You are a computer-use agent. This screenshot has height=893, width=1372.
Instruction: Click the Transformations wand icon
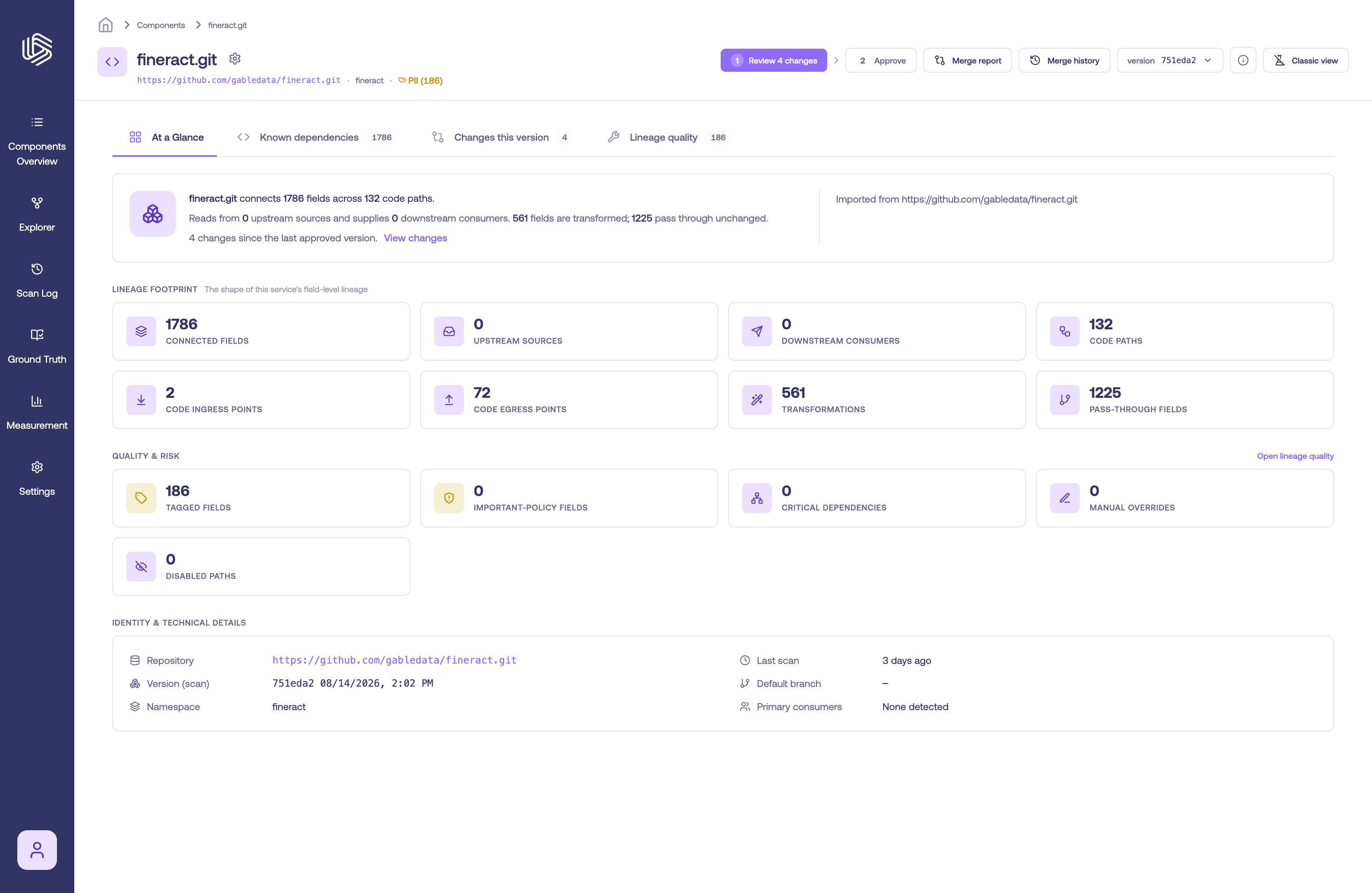pos(757,399)
